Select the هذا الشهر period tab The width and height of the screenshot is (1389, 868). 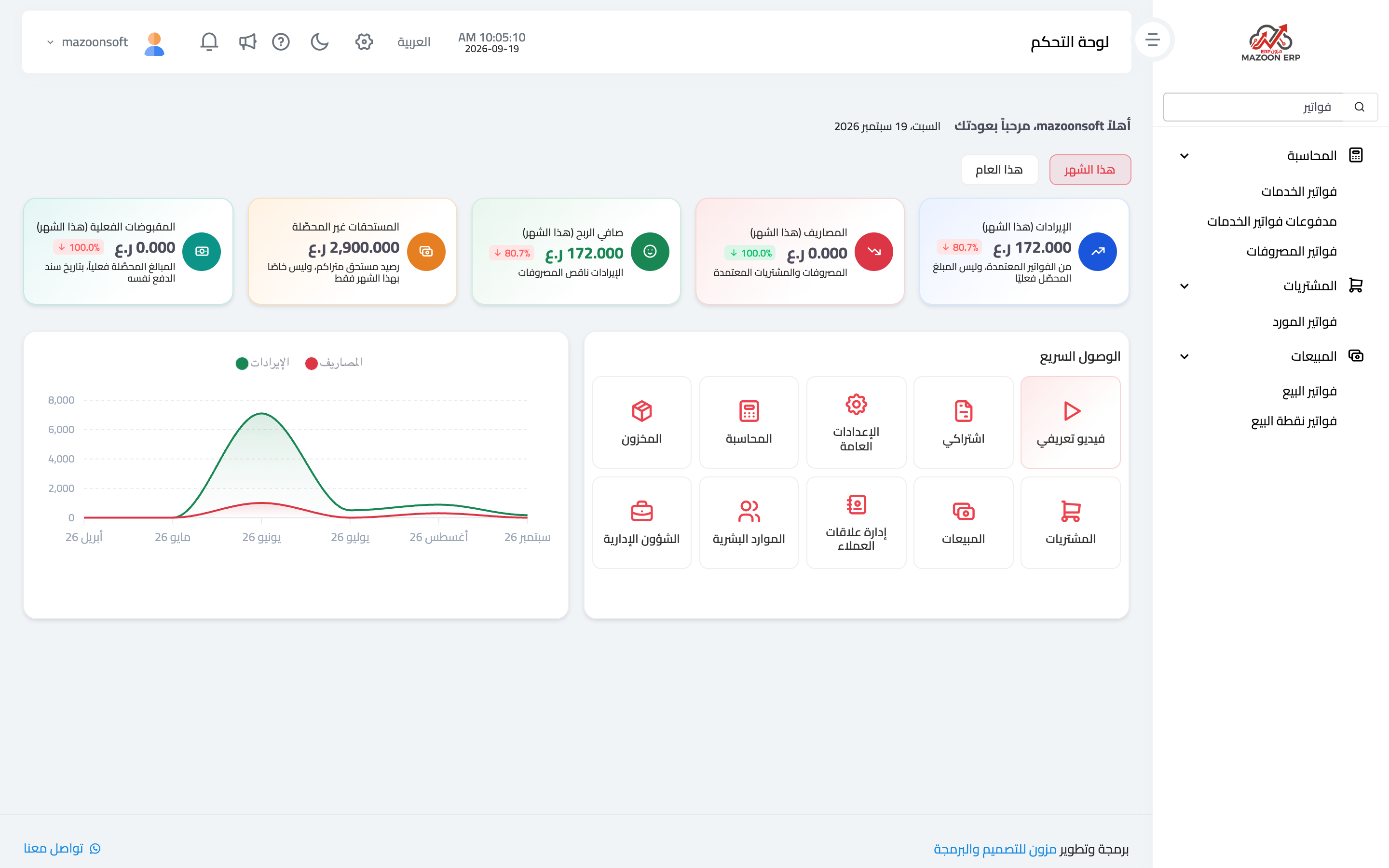pyautogui.click(x=1089, y=169)
